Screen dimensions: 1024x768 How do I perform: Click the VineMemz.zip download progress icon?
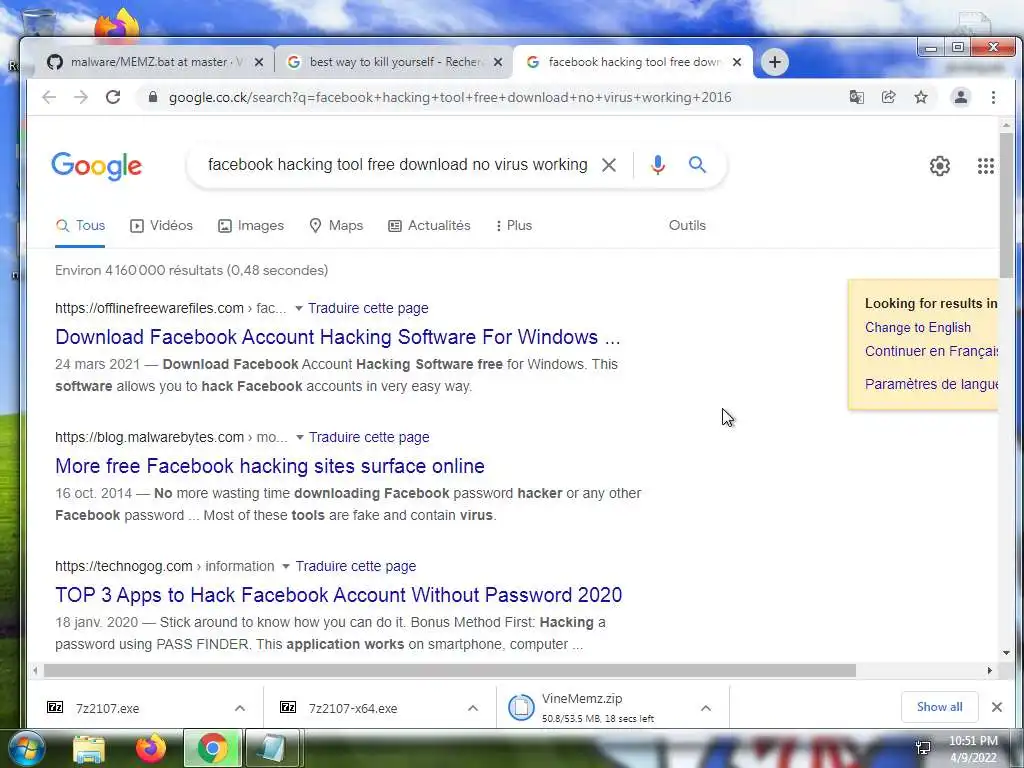[x=521, y=707]
